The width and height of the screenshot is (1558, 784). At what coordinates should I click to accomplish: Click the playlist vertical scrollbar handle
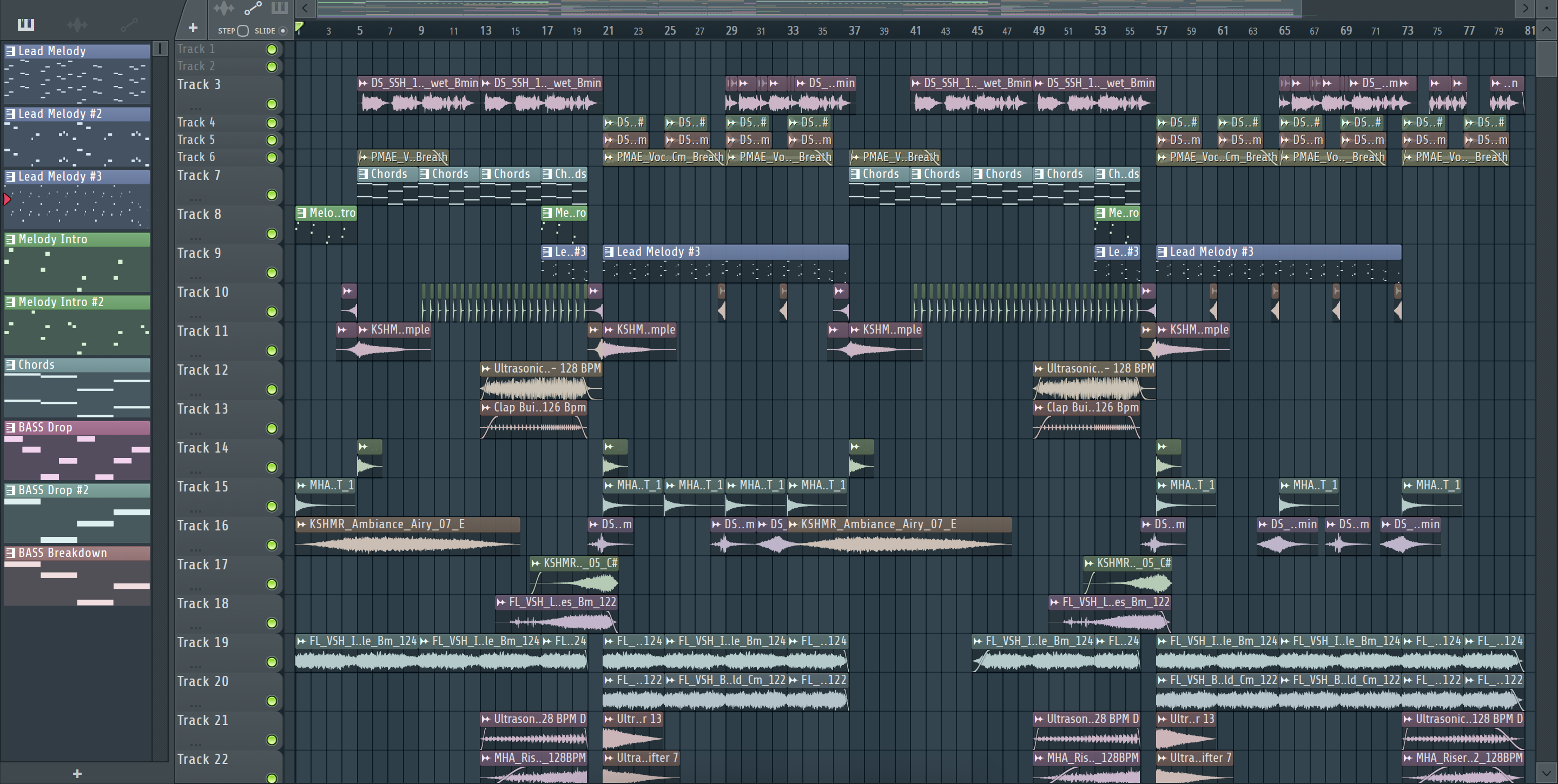[x=1547, y=58]
